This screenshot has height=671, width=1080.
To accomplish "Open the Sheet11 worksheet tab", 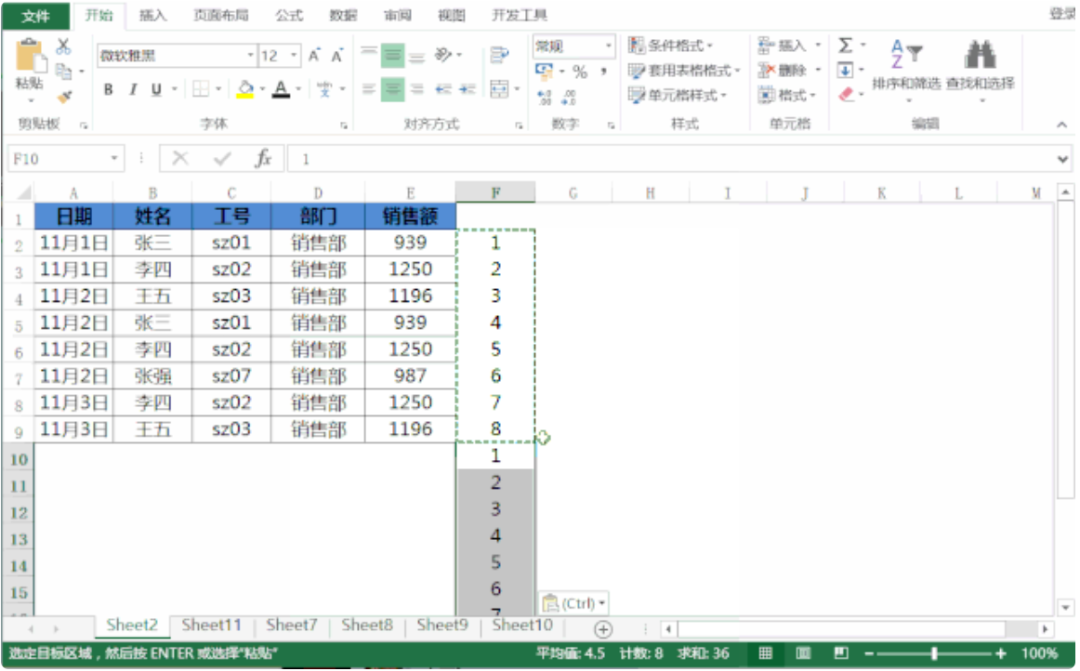I will point(211,625).
